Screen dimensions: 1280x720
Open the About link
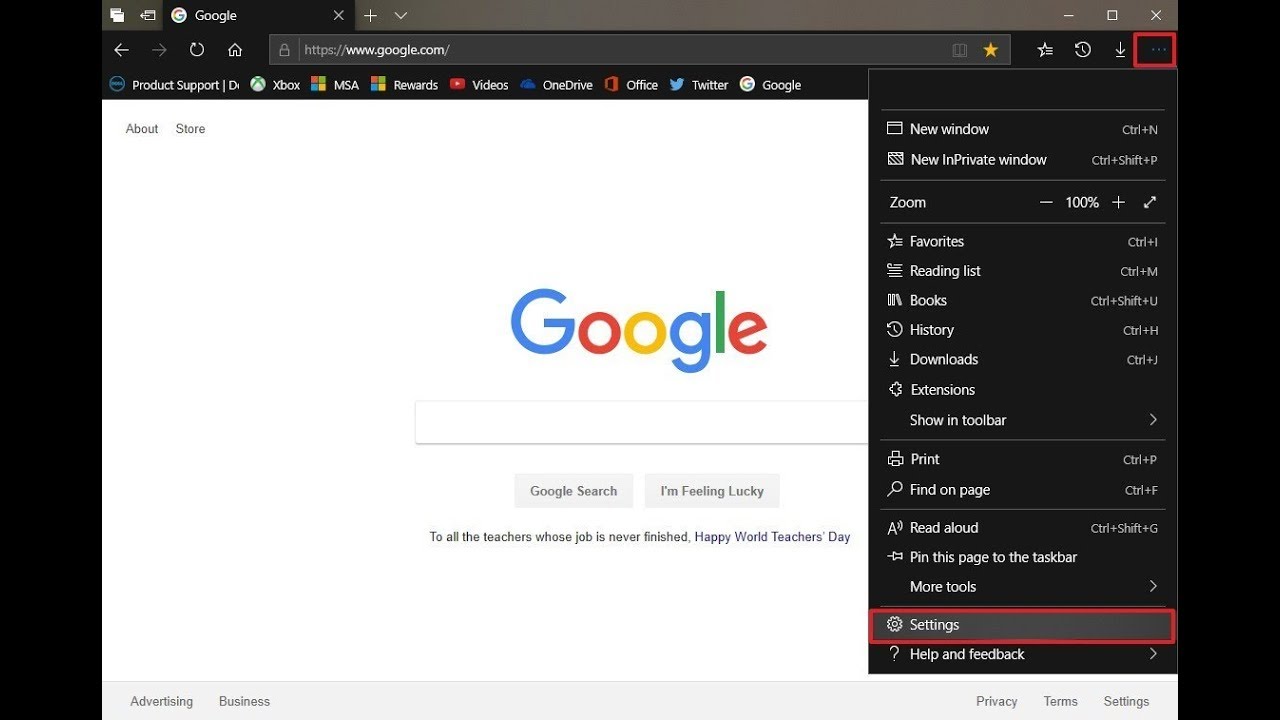142,129
